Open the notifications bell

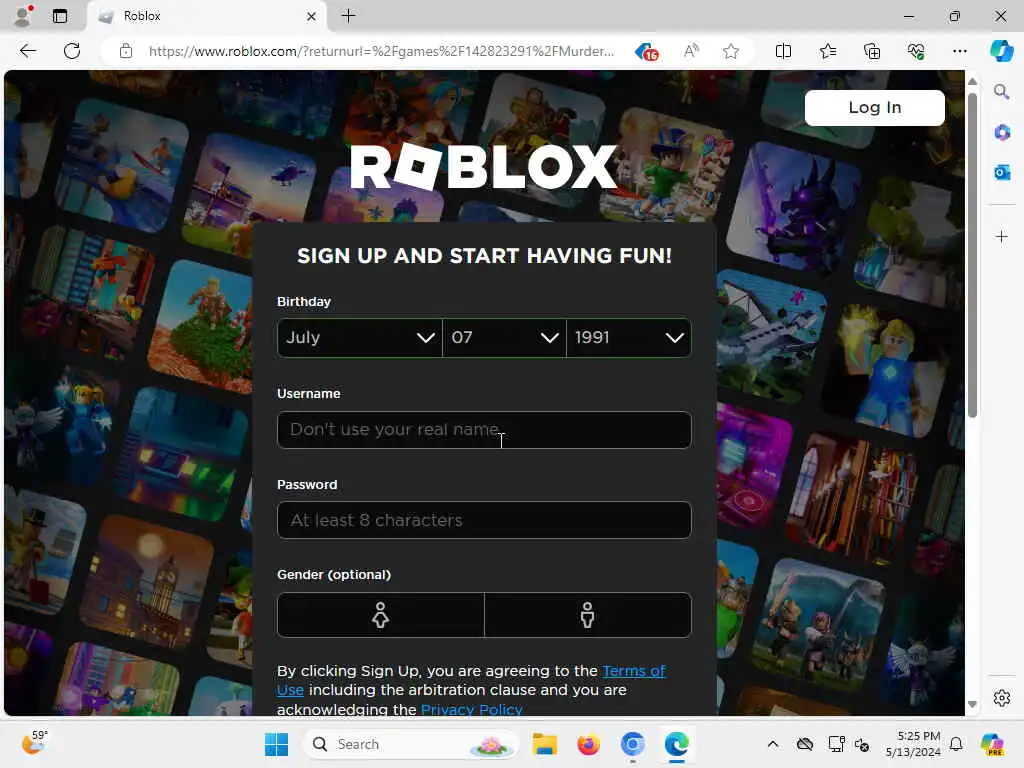coord(956,744)
